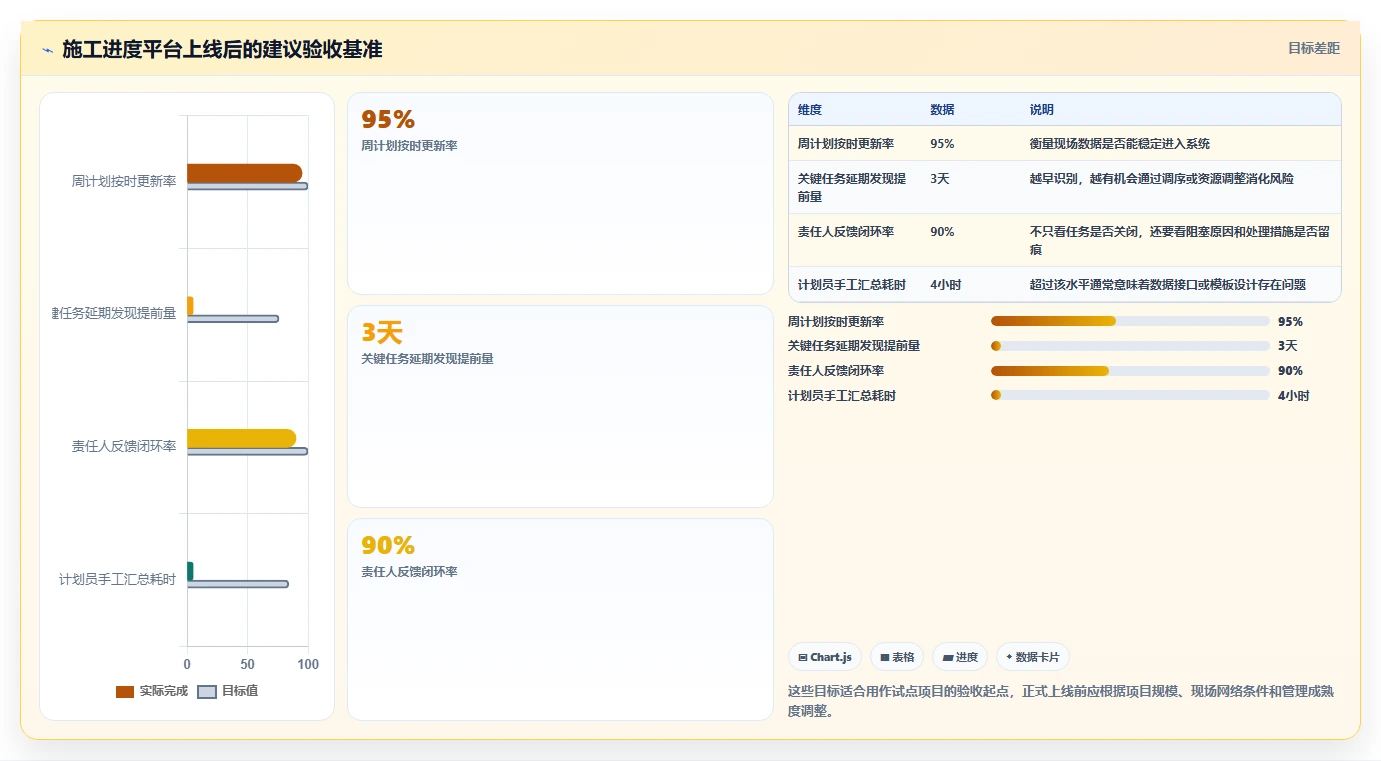Click the panel title 施工进度平台上线后的建议验收基准

[222, 49]
